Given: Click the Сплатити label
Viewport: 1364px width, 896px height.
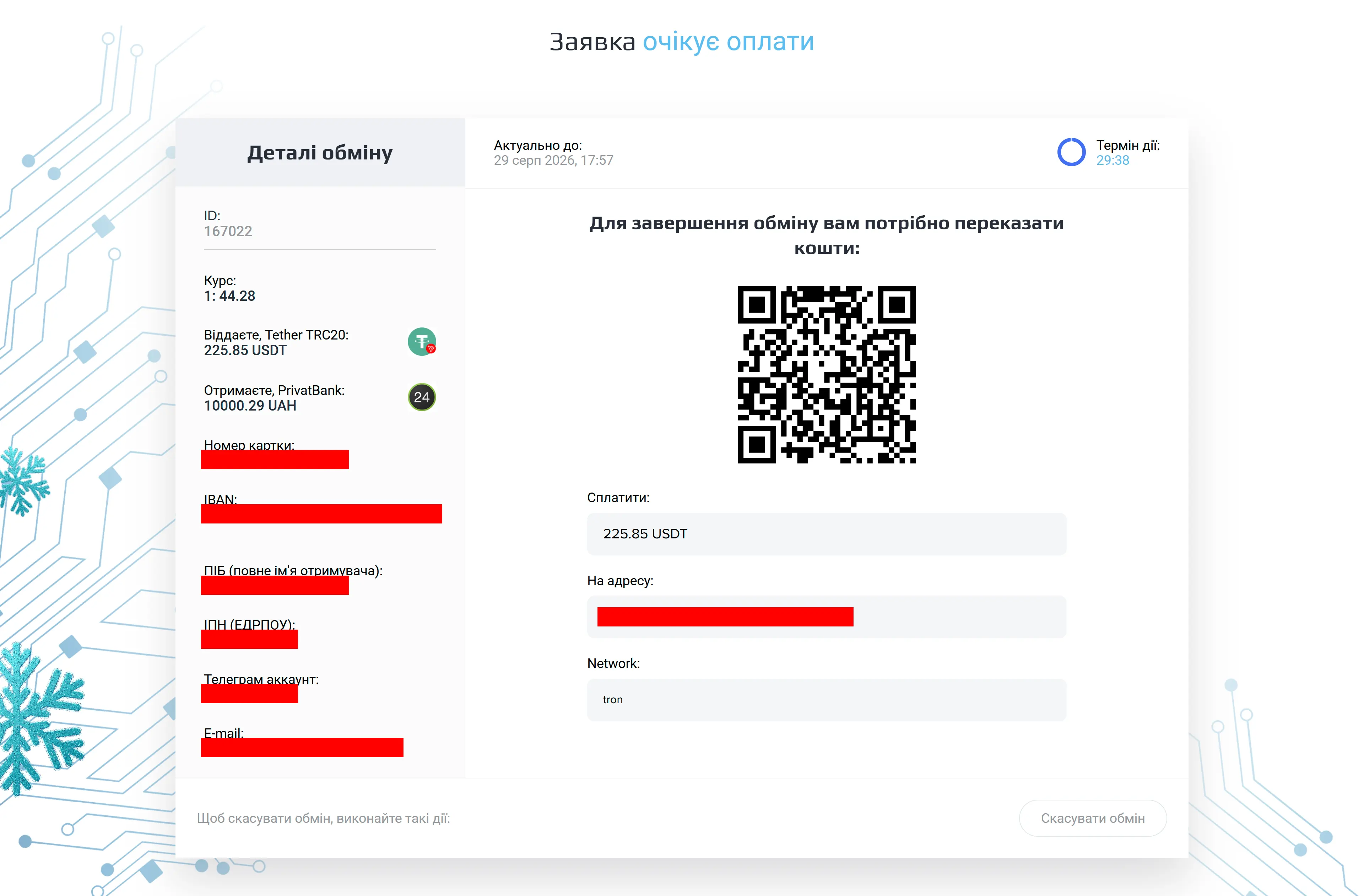Looking at the screenshot, I should click(618, 498).
